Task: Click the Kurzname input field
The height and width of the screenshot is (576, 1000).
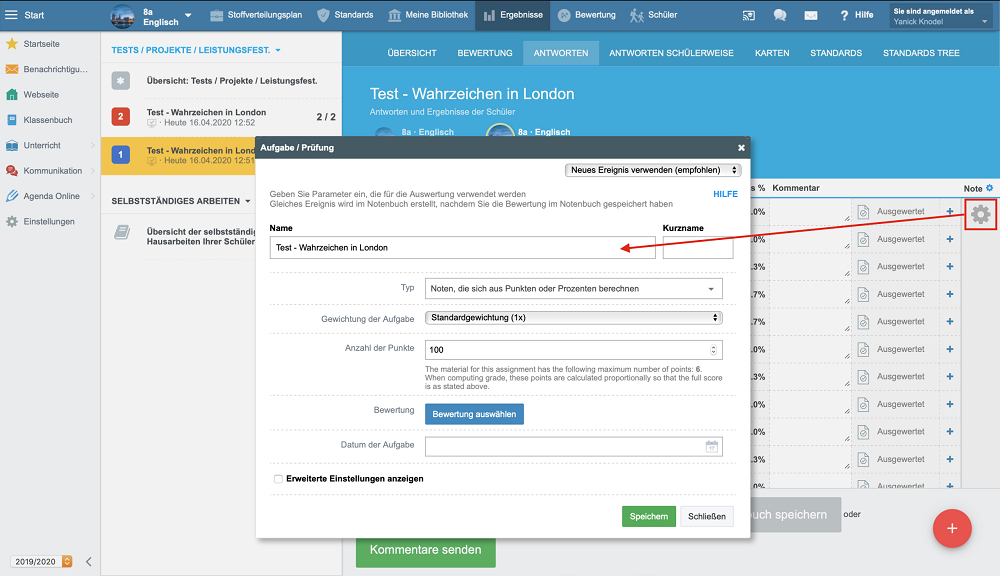Action: (x=697, y=247)
